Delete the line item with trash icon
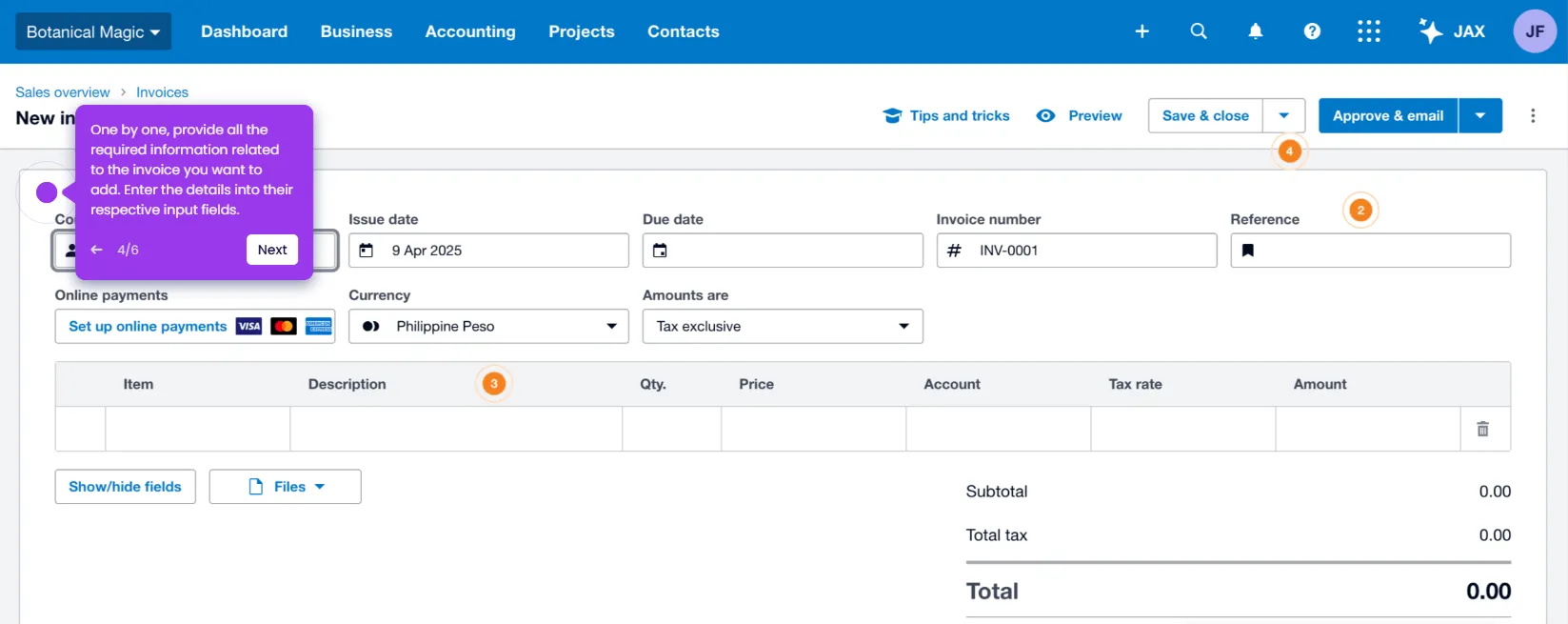This screenshot has height=624, width=1568. point(1482,429)
